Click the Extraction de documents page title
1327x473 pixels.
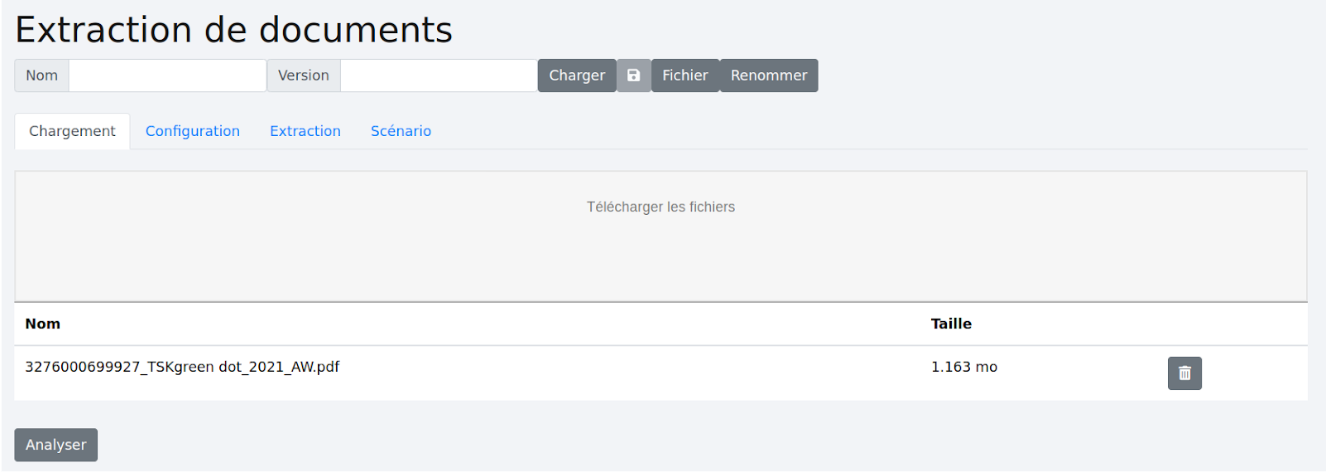tap(234, 29)
